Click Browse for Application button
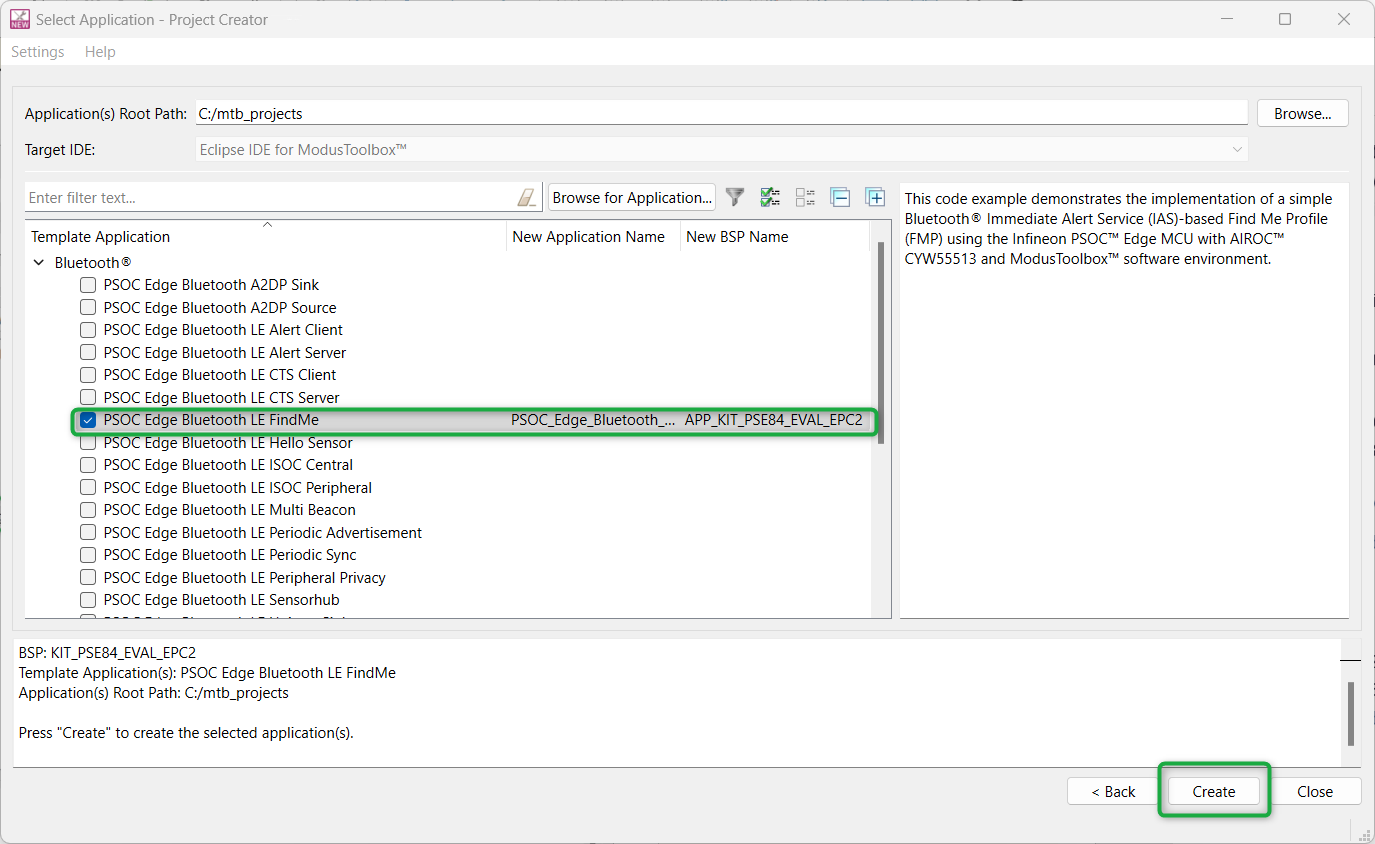The width and height of the screenshot is (1375, 844). [x=632, y=198]
